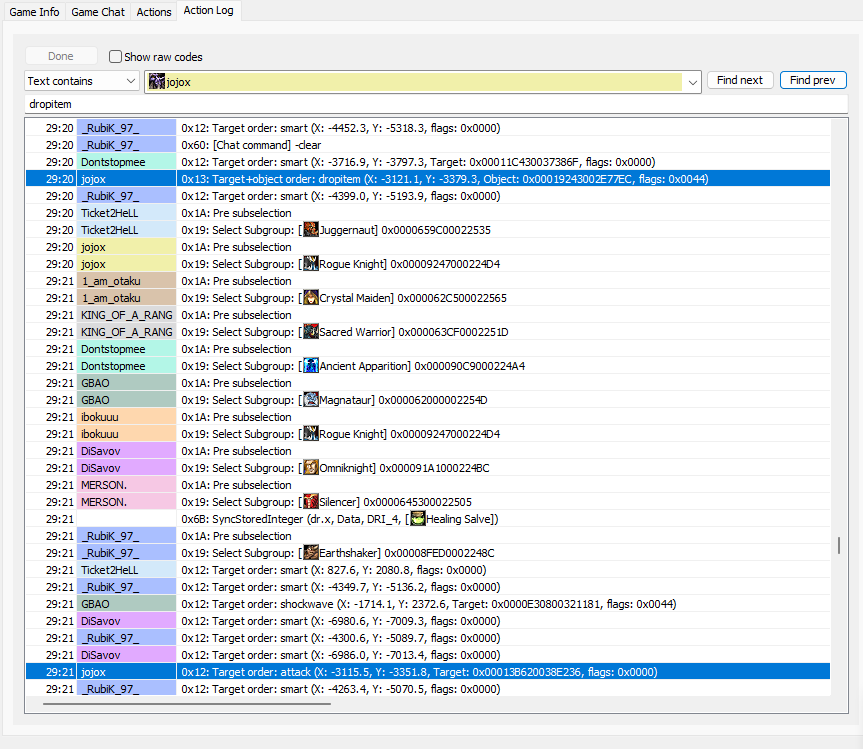This screenshot has height=749, width=863.
Task: Click the Crystal Maiden hero icon
Action: [311, 298]
